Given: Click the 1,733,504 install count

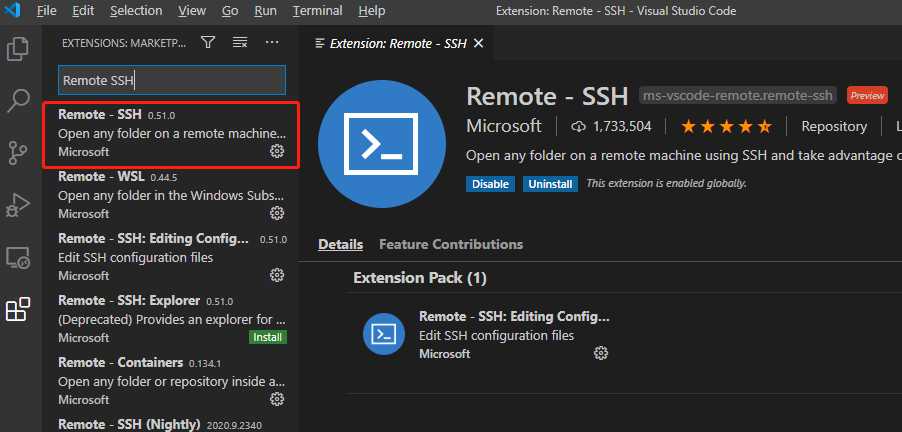Looking at the screenshot, I should pos(622,127).
